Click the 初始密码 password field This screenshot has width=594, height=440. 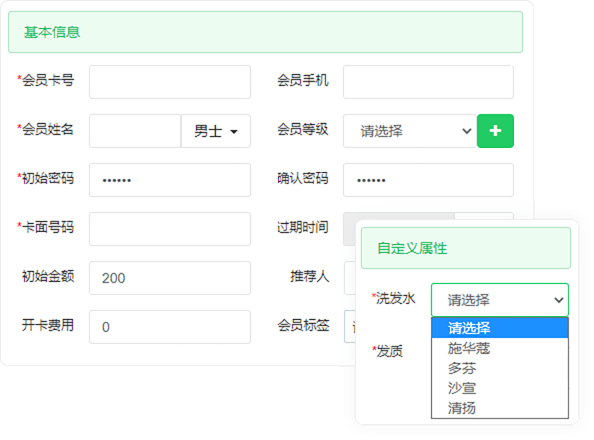170,180
